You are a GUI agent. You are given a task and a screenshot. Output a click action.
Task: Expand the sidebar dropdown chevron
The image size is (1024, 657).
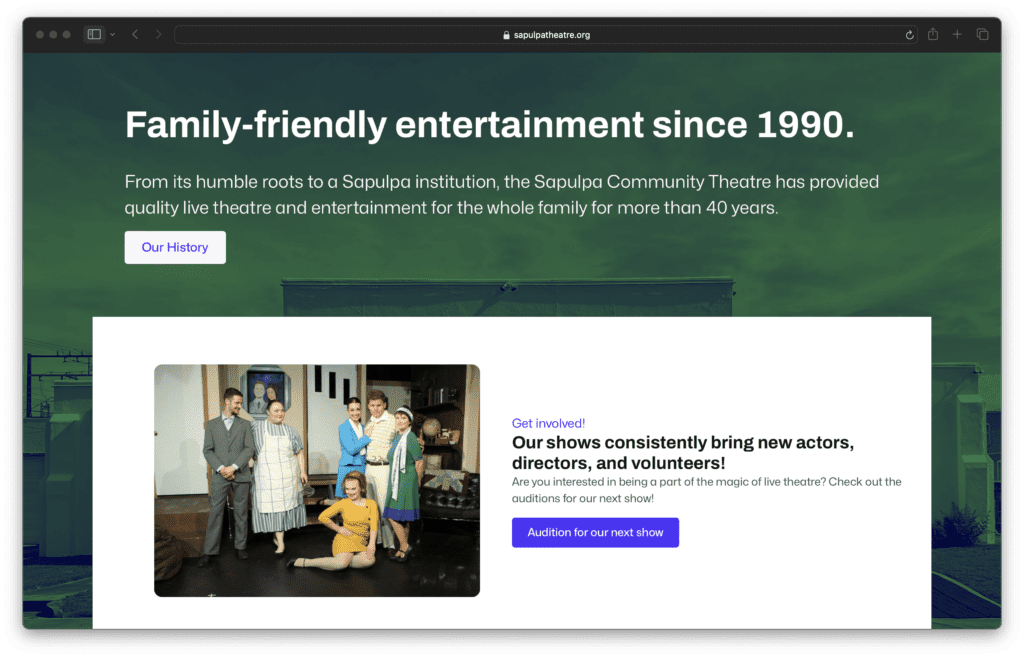coord(112,35)
